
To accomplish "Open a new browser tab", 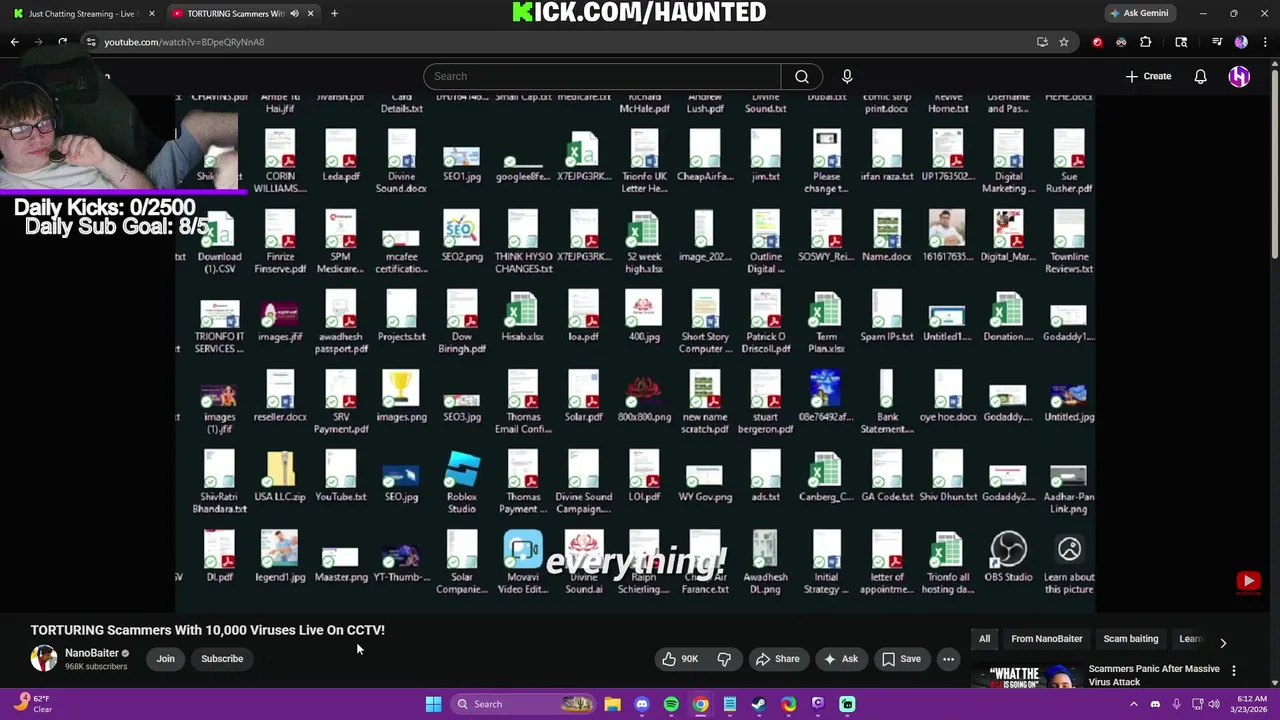I will point(334,13).
